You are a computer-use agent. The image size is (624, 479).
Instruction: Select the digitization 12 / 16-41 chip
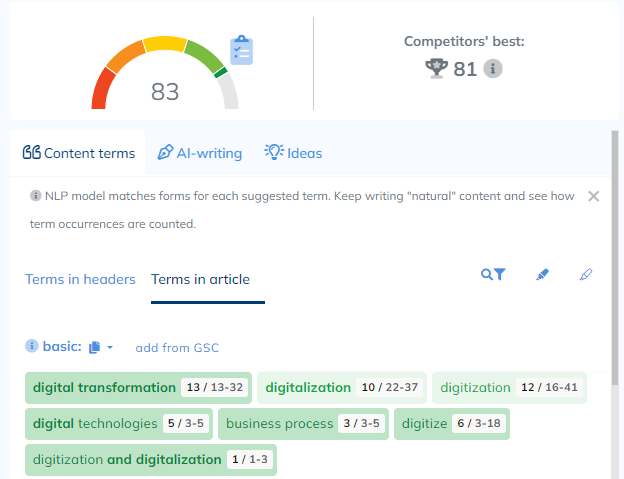click(x=509, y=387)
